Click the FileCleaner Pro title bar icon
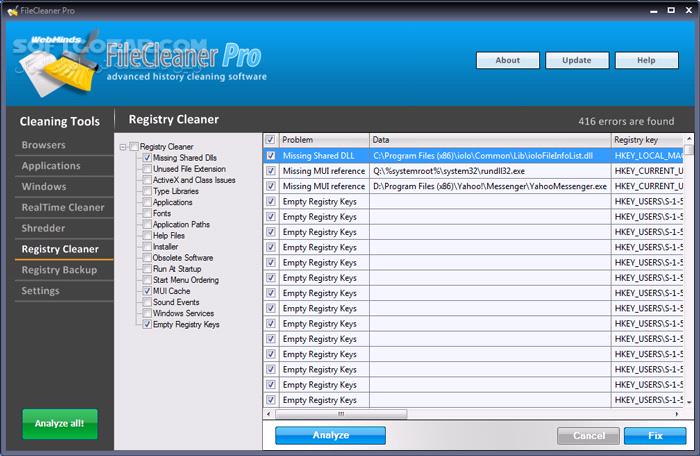 [x=12, y=10]
